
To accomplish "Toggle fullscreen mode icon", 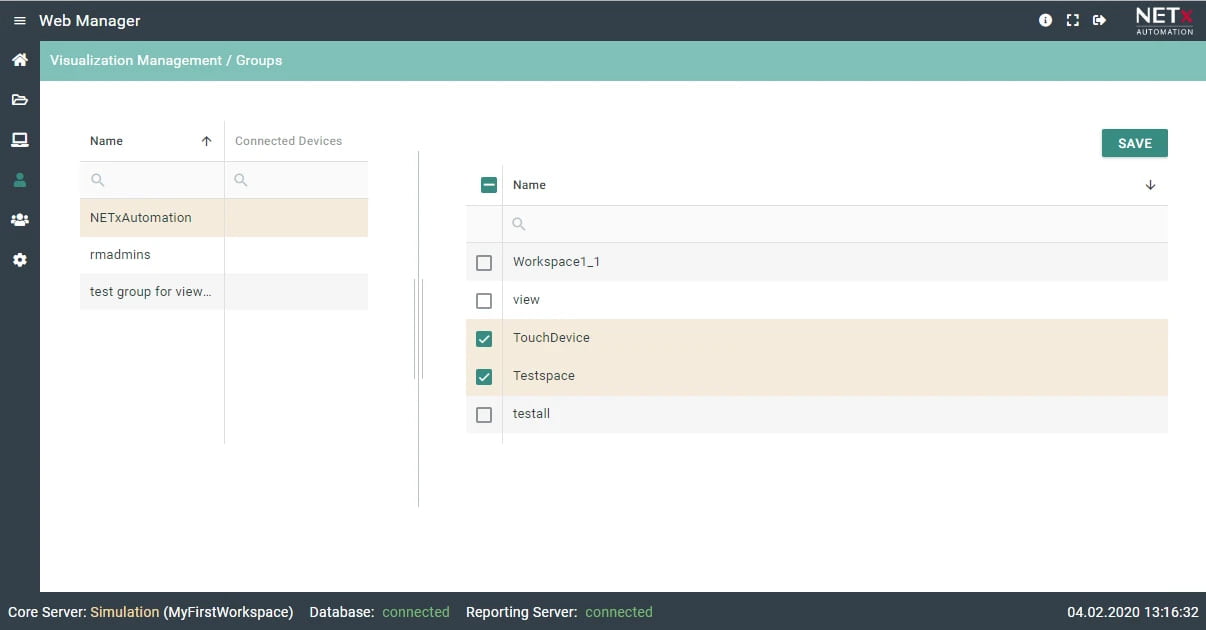I will tap(1072, 20).
